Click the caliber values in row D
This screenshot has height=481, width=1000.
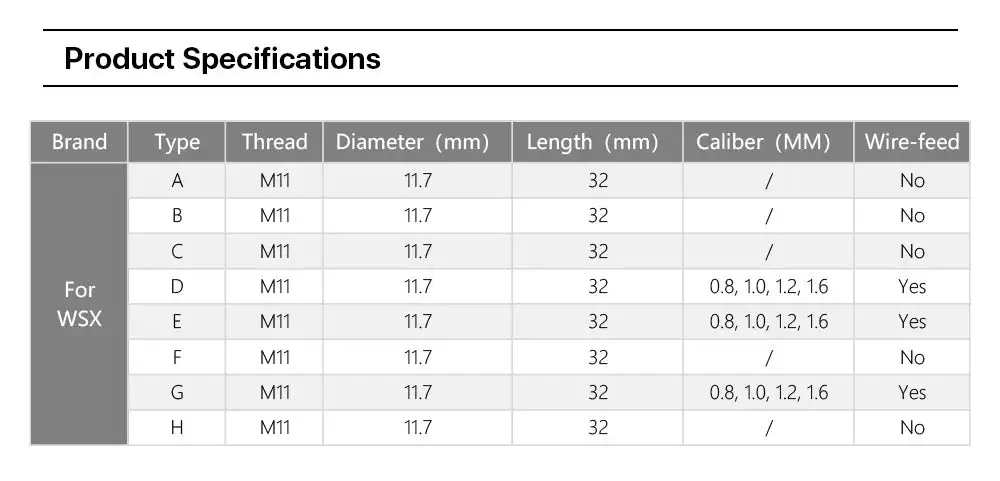click(x=768, y=286)
